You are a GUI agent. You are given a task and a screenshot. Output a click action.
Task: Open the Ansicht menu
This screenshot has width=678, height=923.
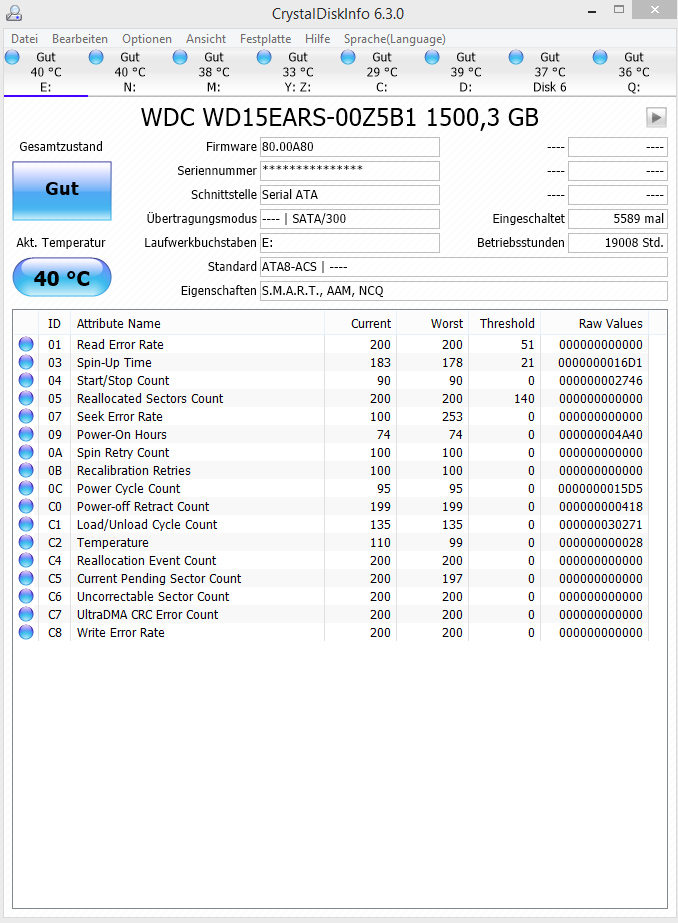[206, 39]
